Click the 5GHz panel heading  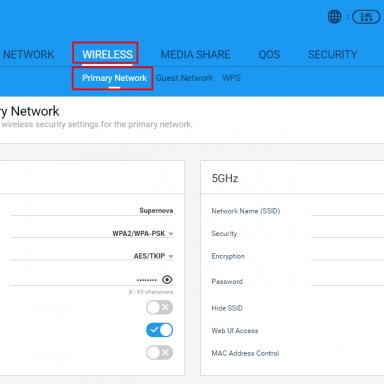pyautogui.click(x=225, y=178)
